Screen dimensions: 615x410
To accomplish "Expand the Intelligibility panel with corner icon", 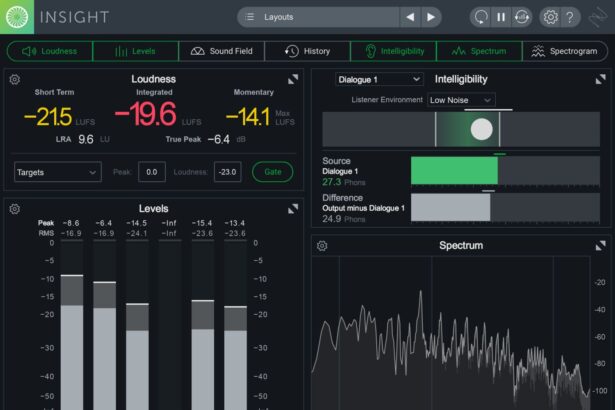I will 600,79.
